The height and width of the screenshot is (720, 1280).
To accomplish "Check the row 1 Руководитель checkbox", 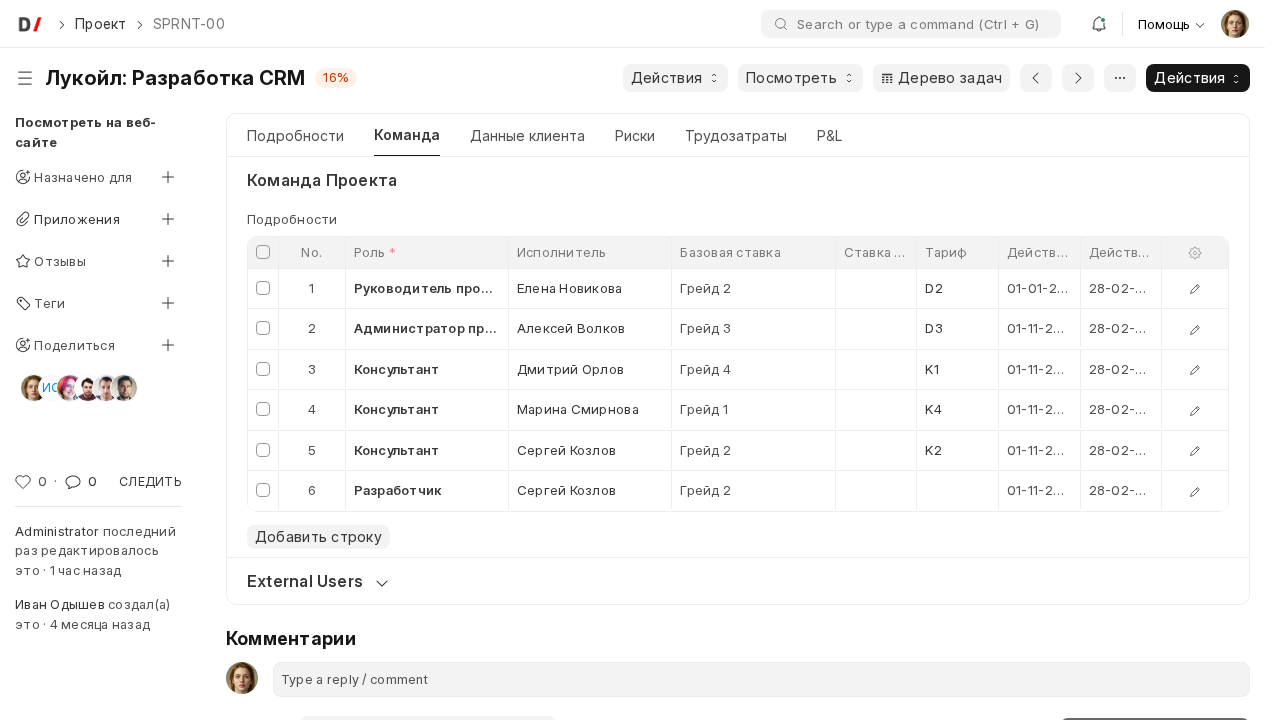I will point(263,288).
